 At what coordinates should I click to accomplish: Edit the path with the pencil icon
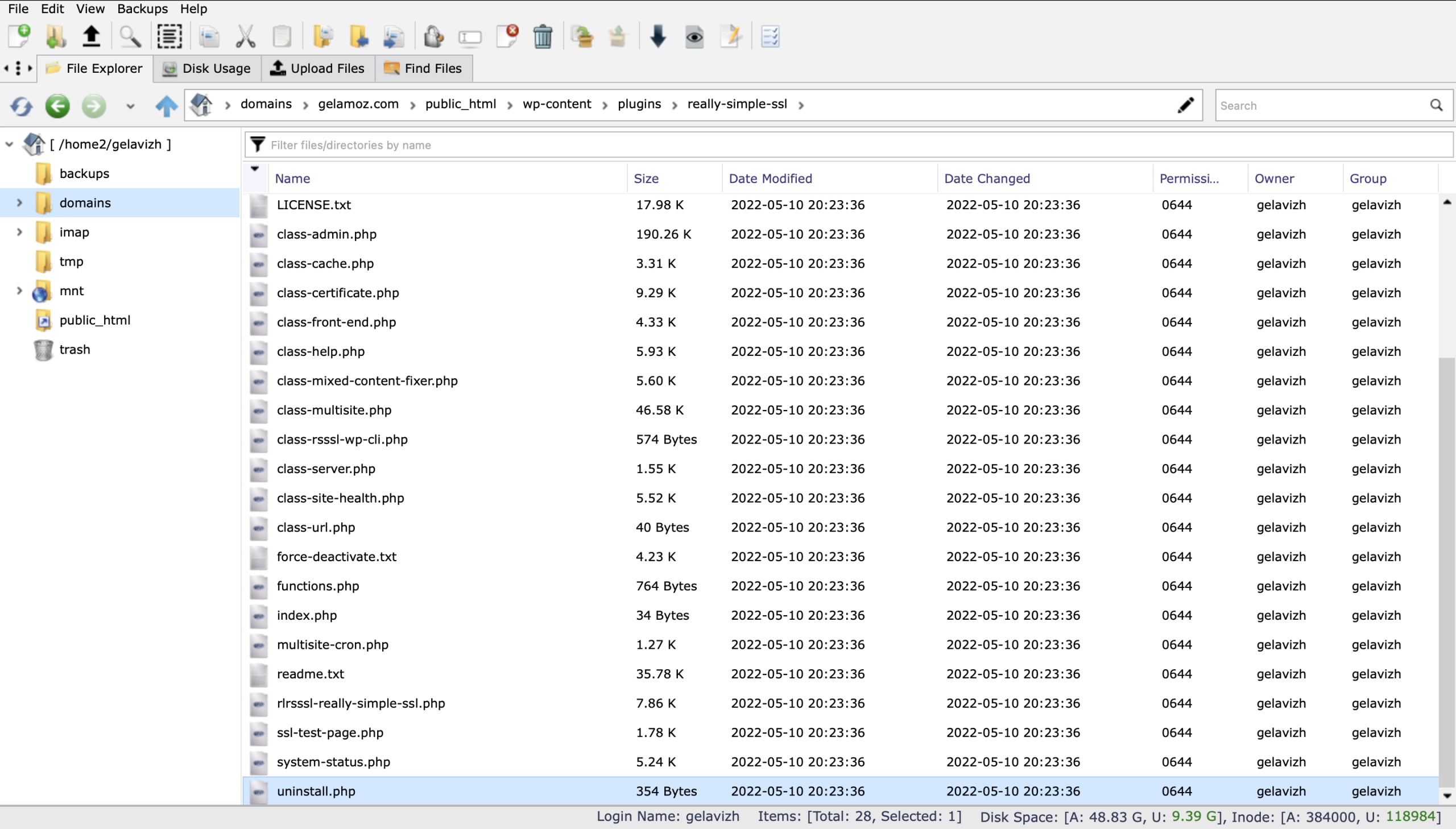pyautogui.click(x=1185, y=105)
